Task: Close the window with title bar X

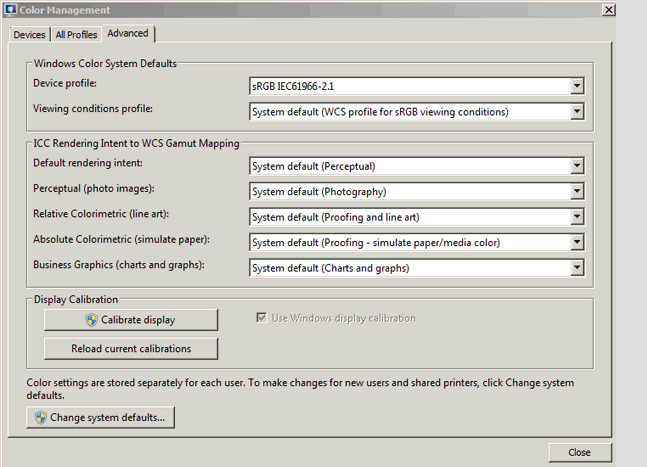Action: (607, 9)
